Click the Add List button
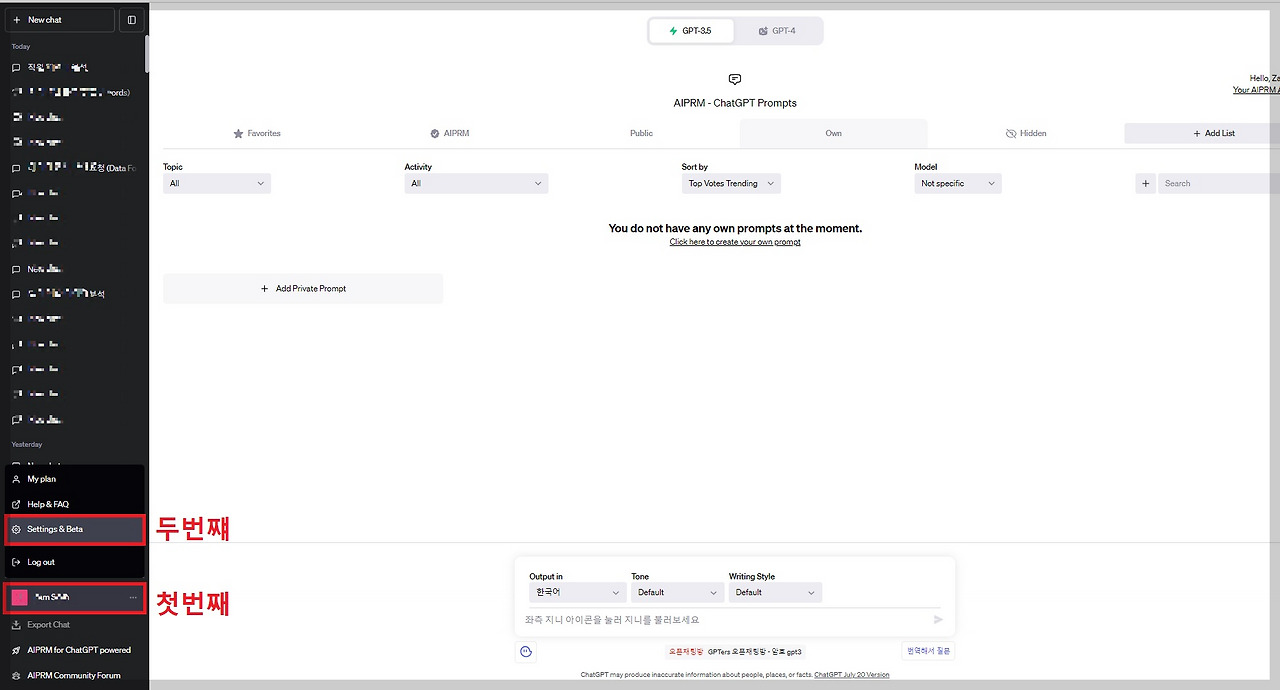Viewport: 1280px width, 690px height. click(1202, 133)
